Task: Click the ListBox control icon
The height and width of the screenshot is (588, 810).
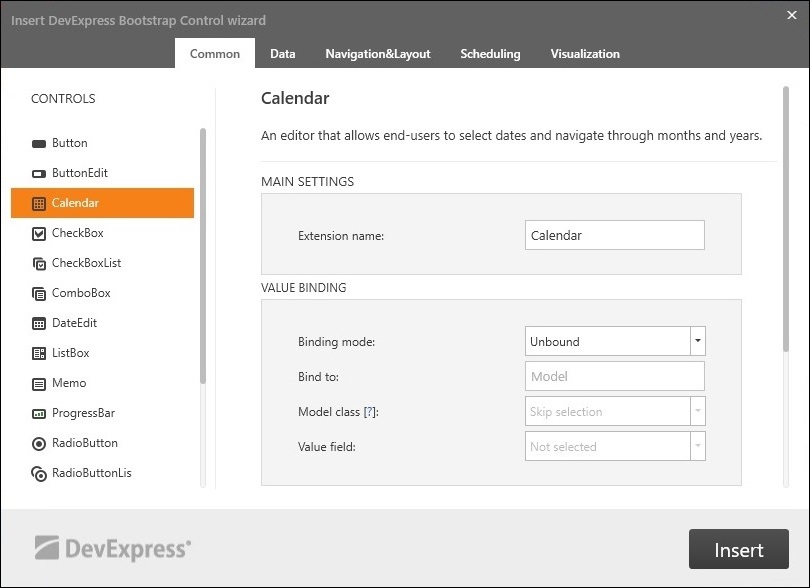Action: pyautogui.click(x=39, y=353)
